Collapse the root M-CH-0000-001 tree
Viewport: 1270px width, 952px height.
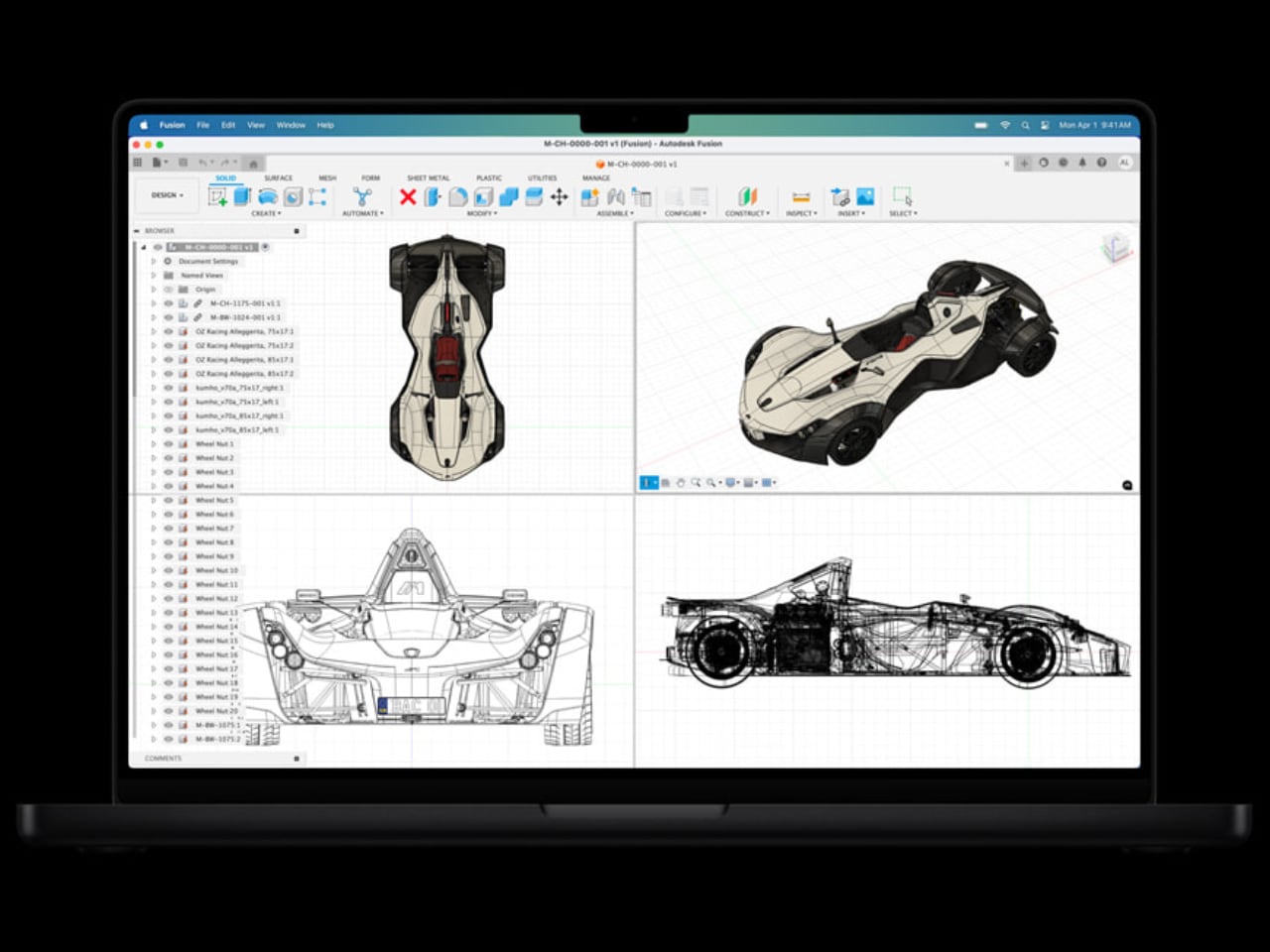tap(143, 247)
